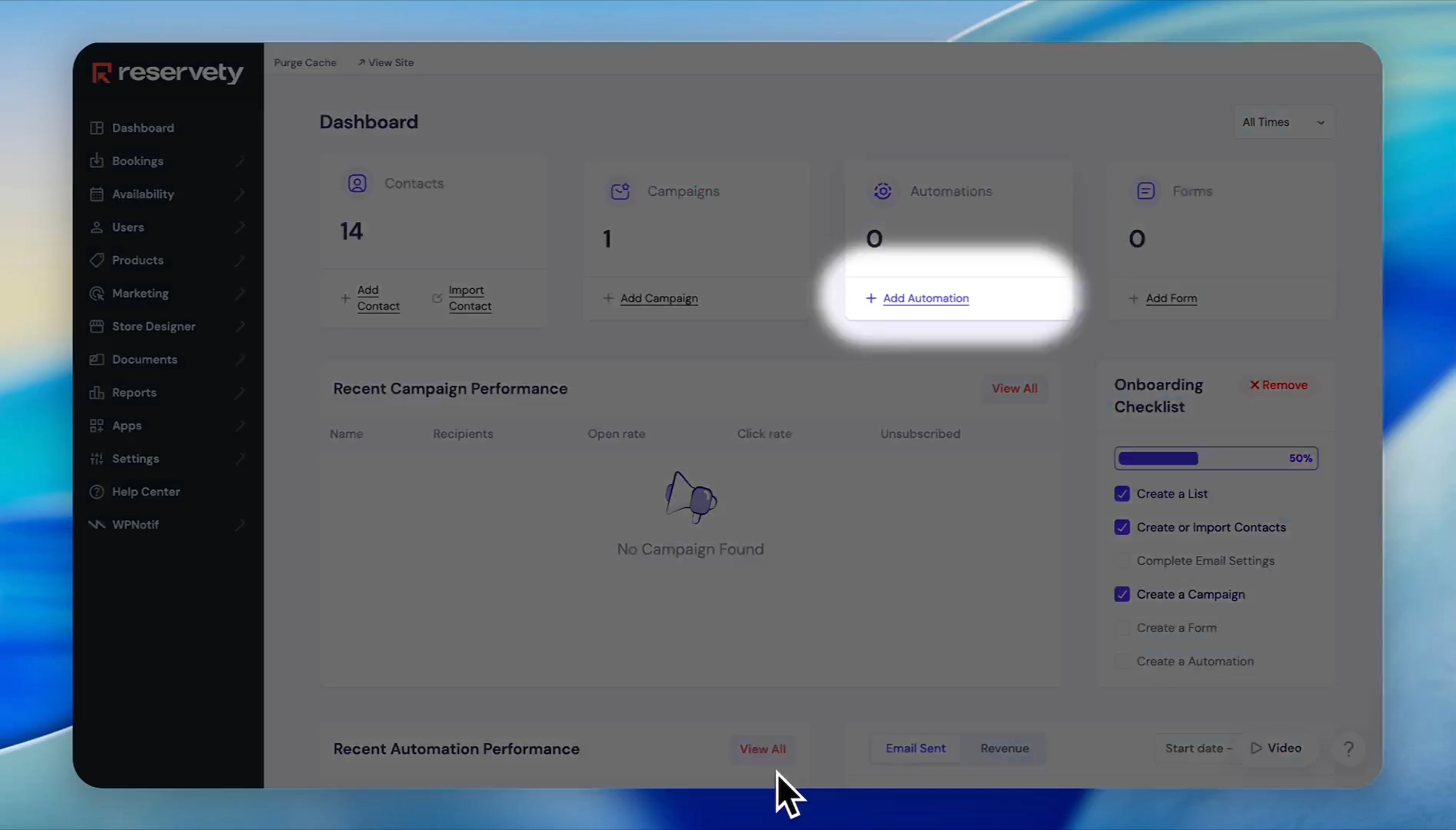Switch to the Email Sent tab
This screenshot has height=830, width=1456.
coord(916,749)
